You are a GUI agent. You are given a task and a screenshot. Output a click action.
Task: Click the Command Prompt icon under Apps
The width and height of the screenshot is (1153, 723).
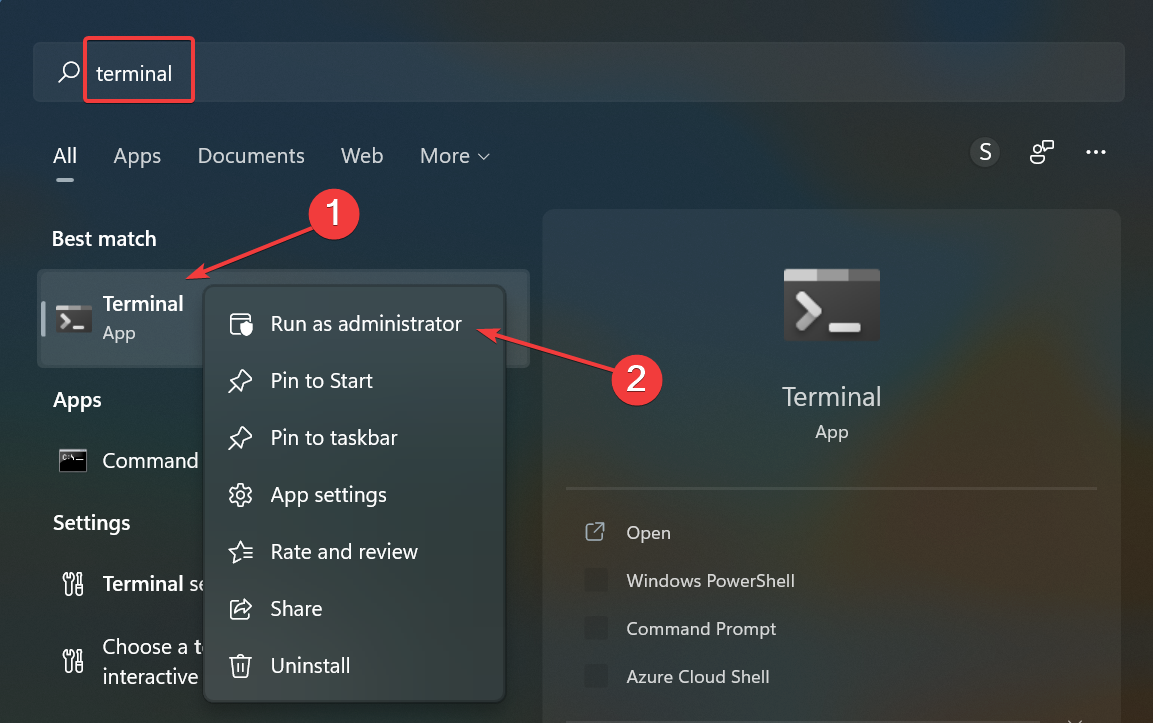[73, 460]
